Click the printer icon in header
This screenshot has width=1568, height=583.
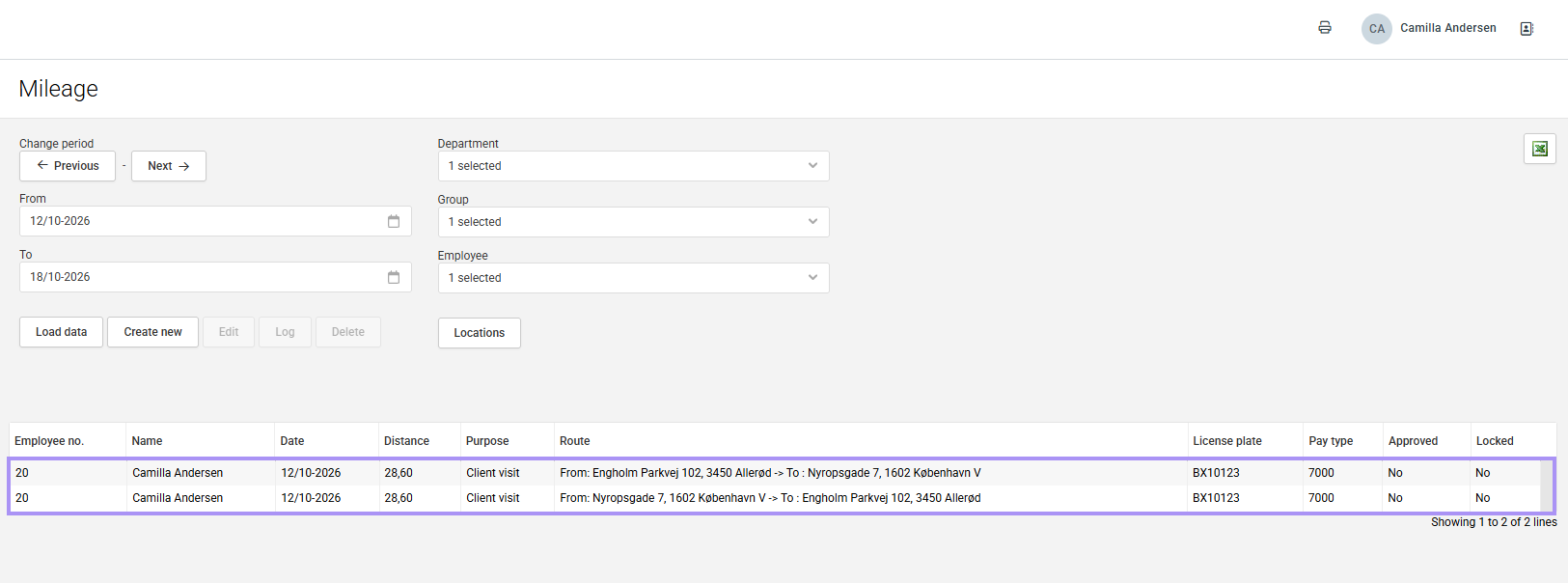1325,28
